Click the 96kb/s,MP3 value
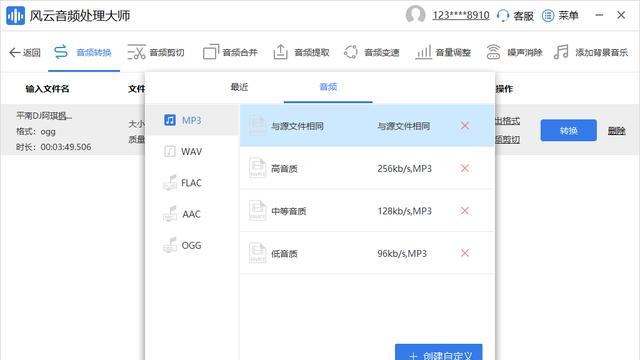The width and height of the screenshot is (640, 360). tap(402, 253)
